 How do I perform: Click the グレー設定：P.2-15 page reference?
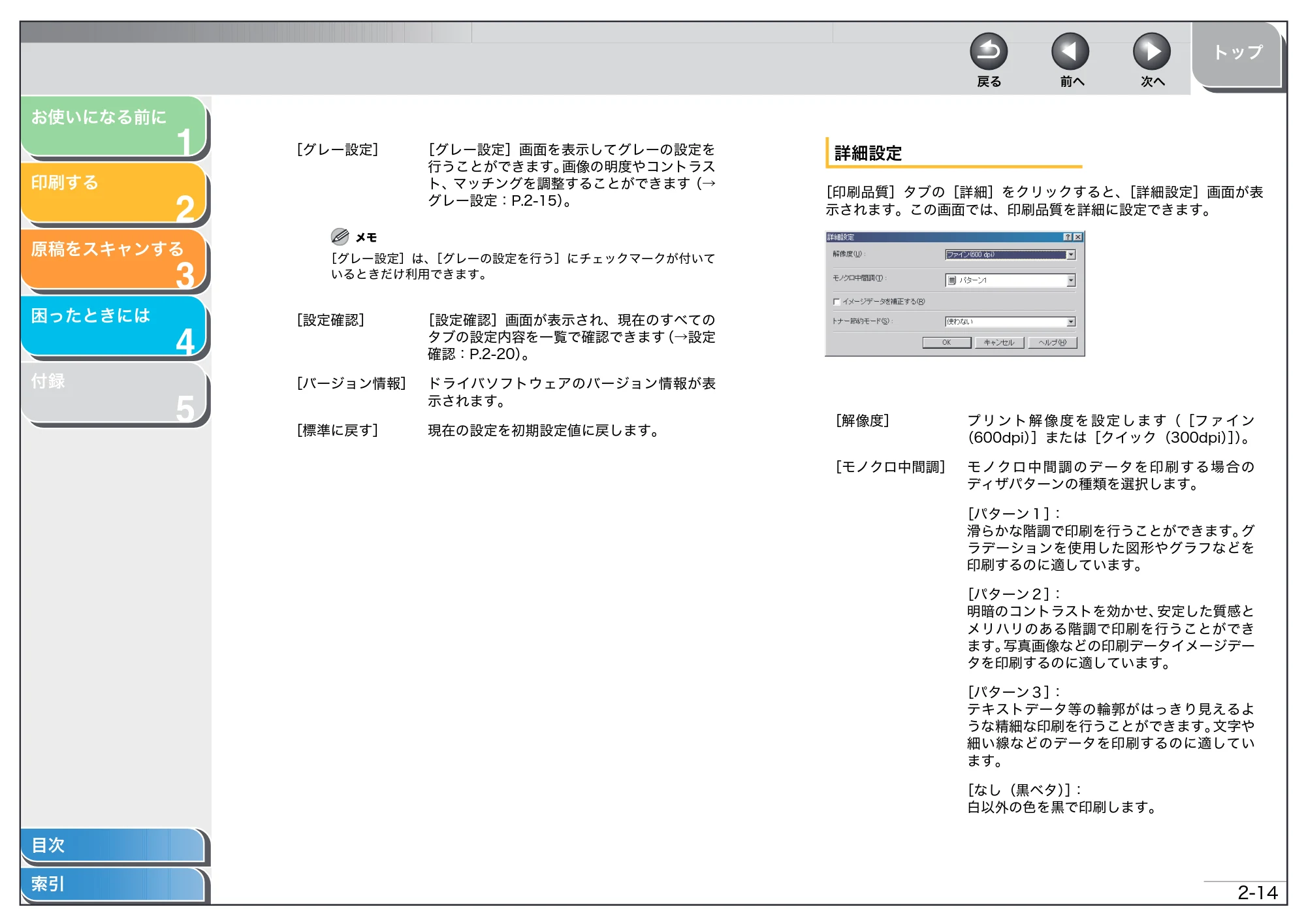tap(494, 201)
